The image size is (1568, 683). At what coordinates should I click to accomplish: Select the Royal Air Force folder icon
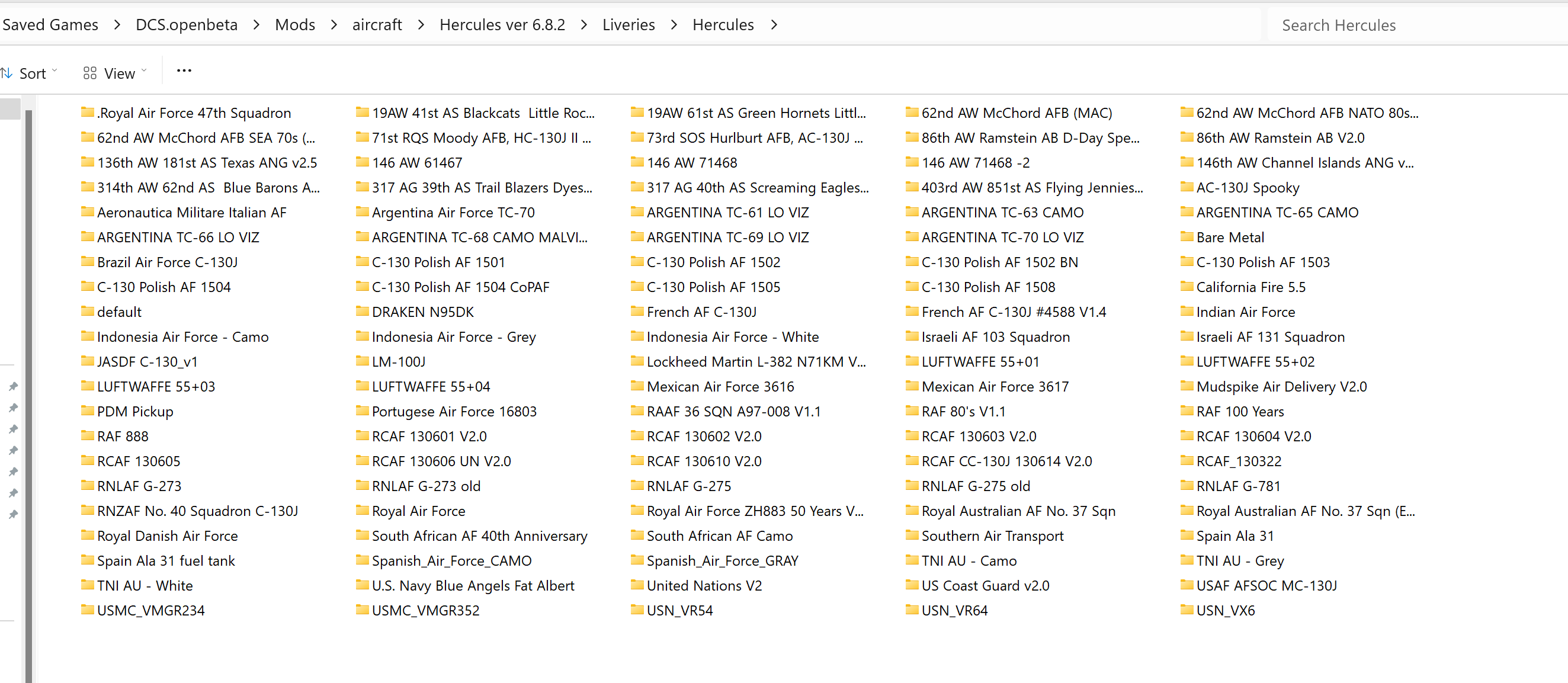(x=363, y=511)
